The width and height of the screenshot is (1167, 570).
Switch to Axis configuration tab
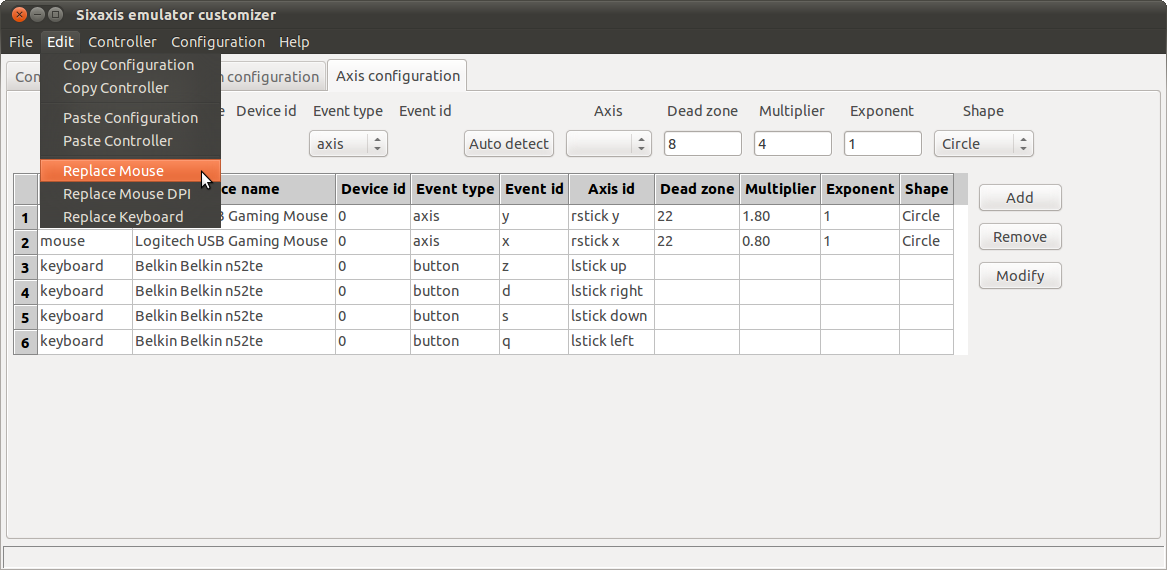397,76
